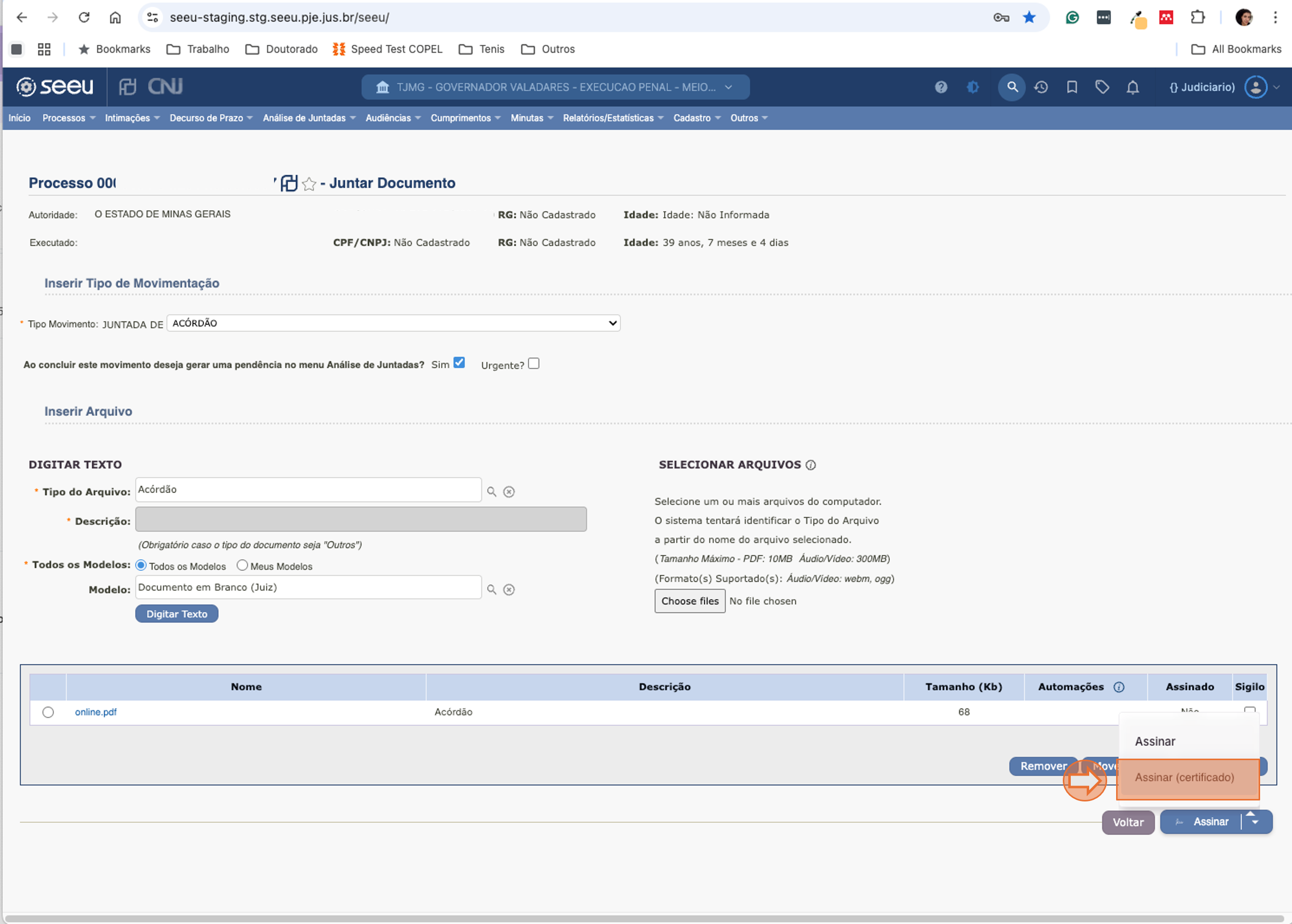Enable the Urgente checkbox

coord(533,364)
